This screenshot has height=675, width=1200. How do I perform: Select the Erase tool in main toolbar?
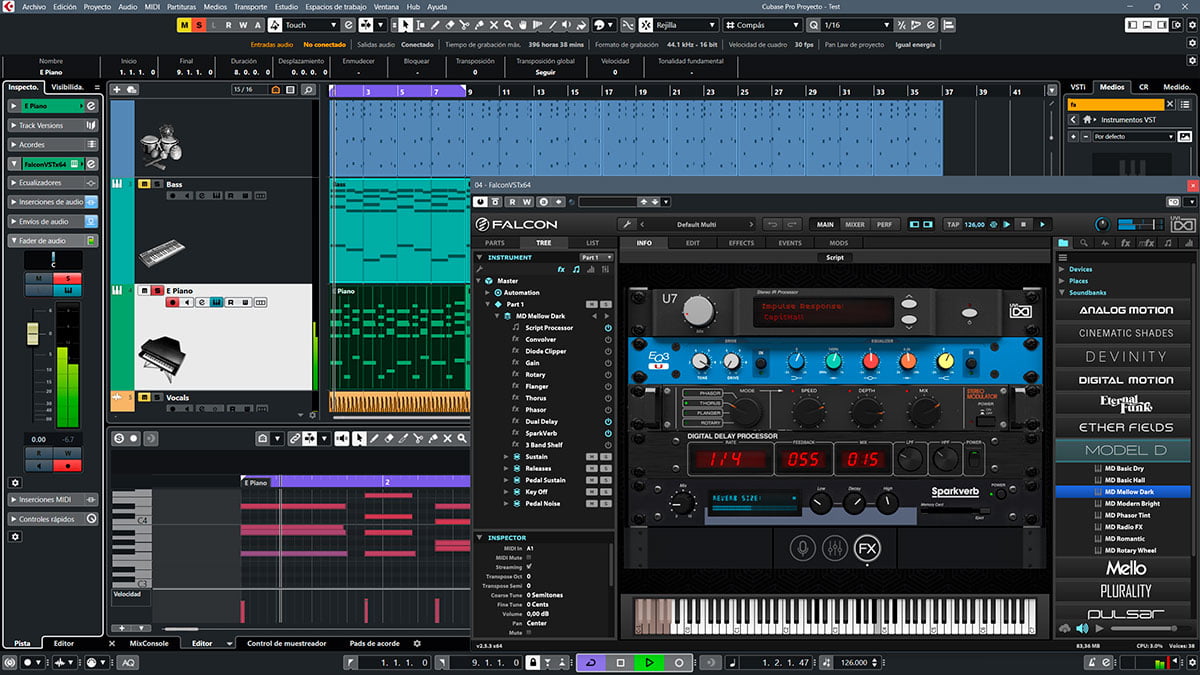(x=449, y=25)
